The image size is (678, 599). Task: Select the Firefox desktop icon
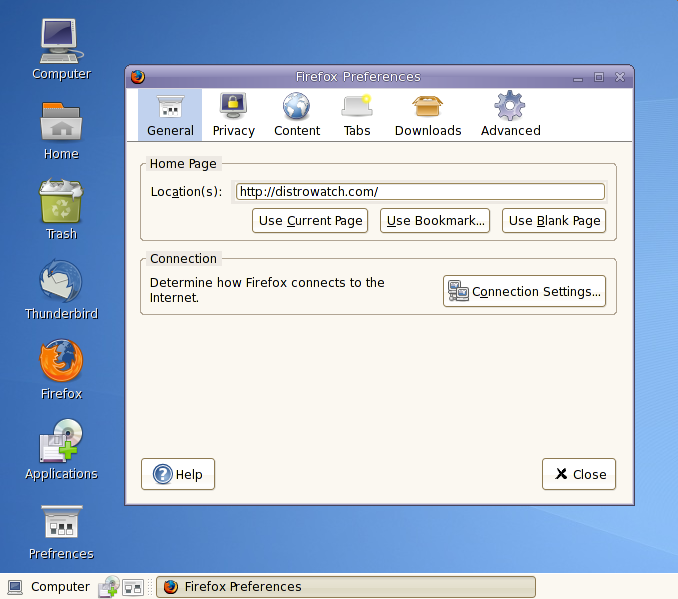tap(61, 370)
